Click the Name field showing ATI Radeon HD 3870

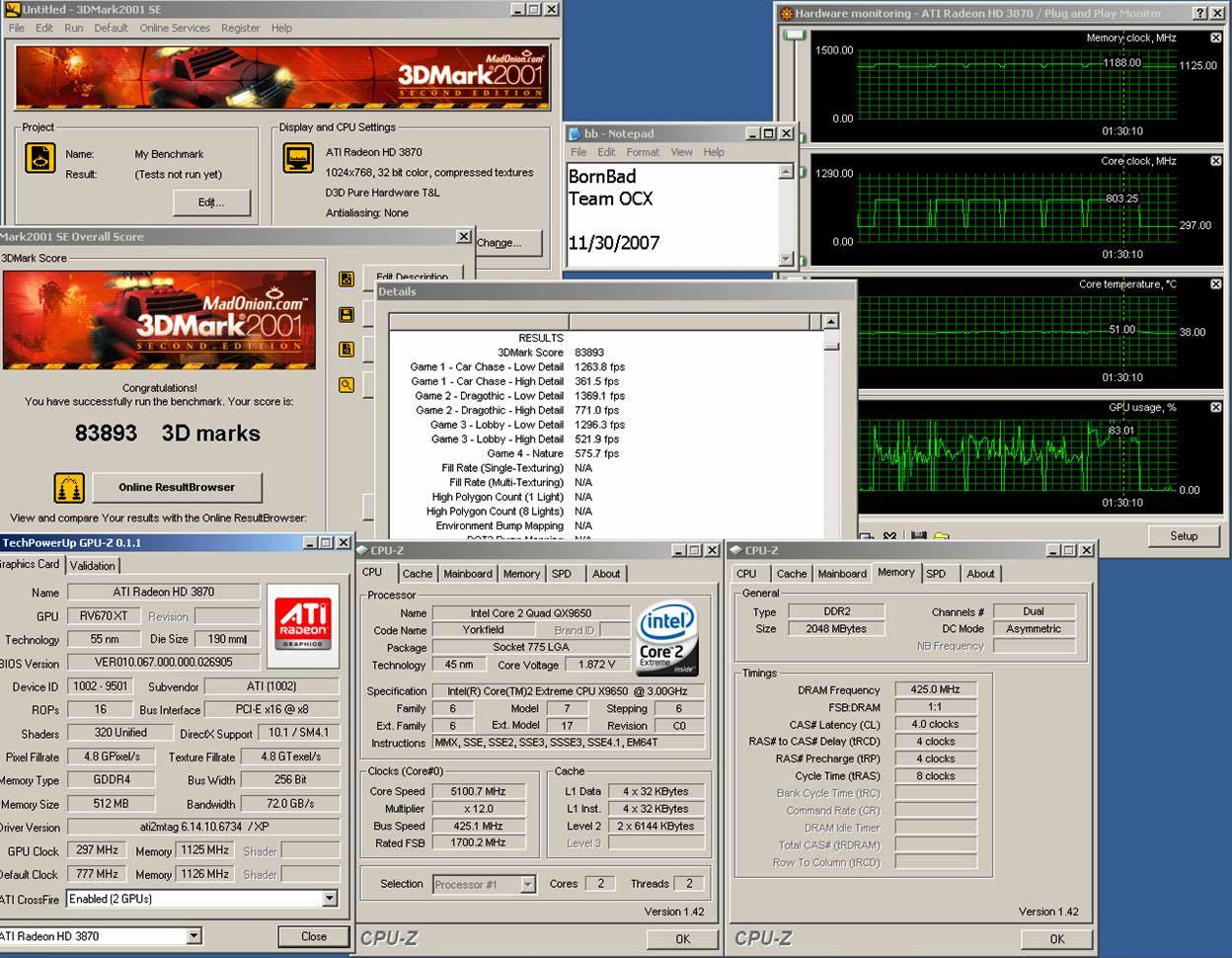pyautogui.click(x=163, y=592)
